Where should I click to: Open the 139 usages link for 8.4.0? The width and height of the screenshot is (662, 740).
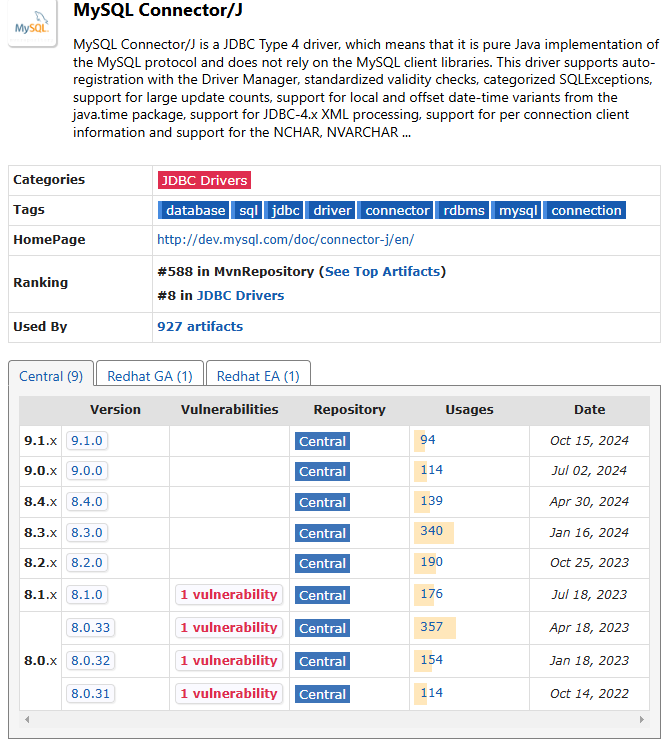tap(431, 501)
